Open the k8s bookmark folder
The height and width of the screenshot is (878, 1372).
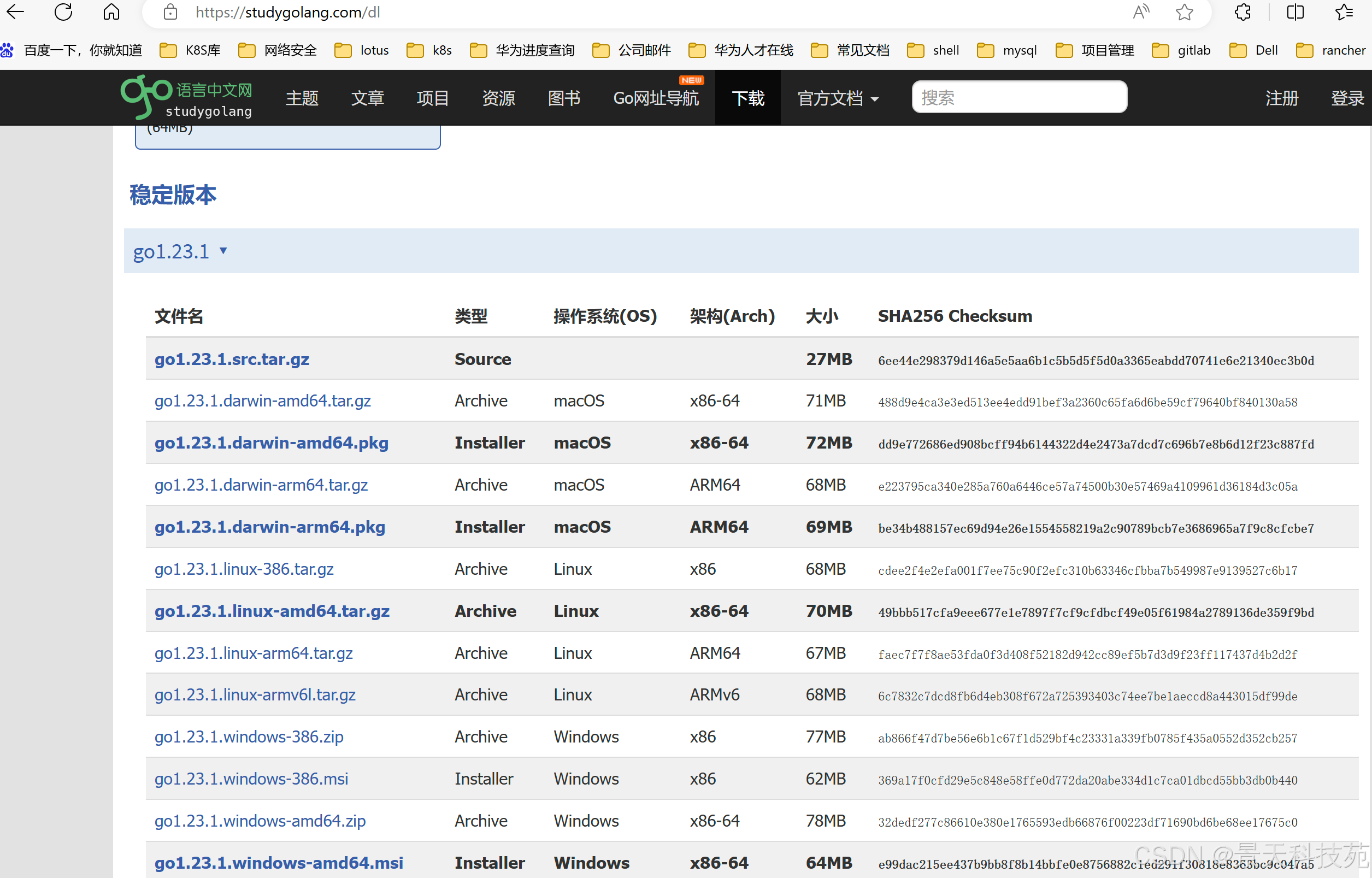tap(429, 50)
